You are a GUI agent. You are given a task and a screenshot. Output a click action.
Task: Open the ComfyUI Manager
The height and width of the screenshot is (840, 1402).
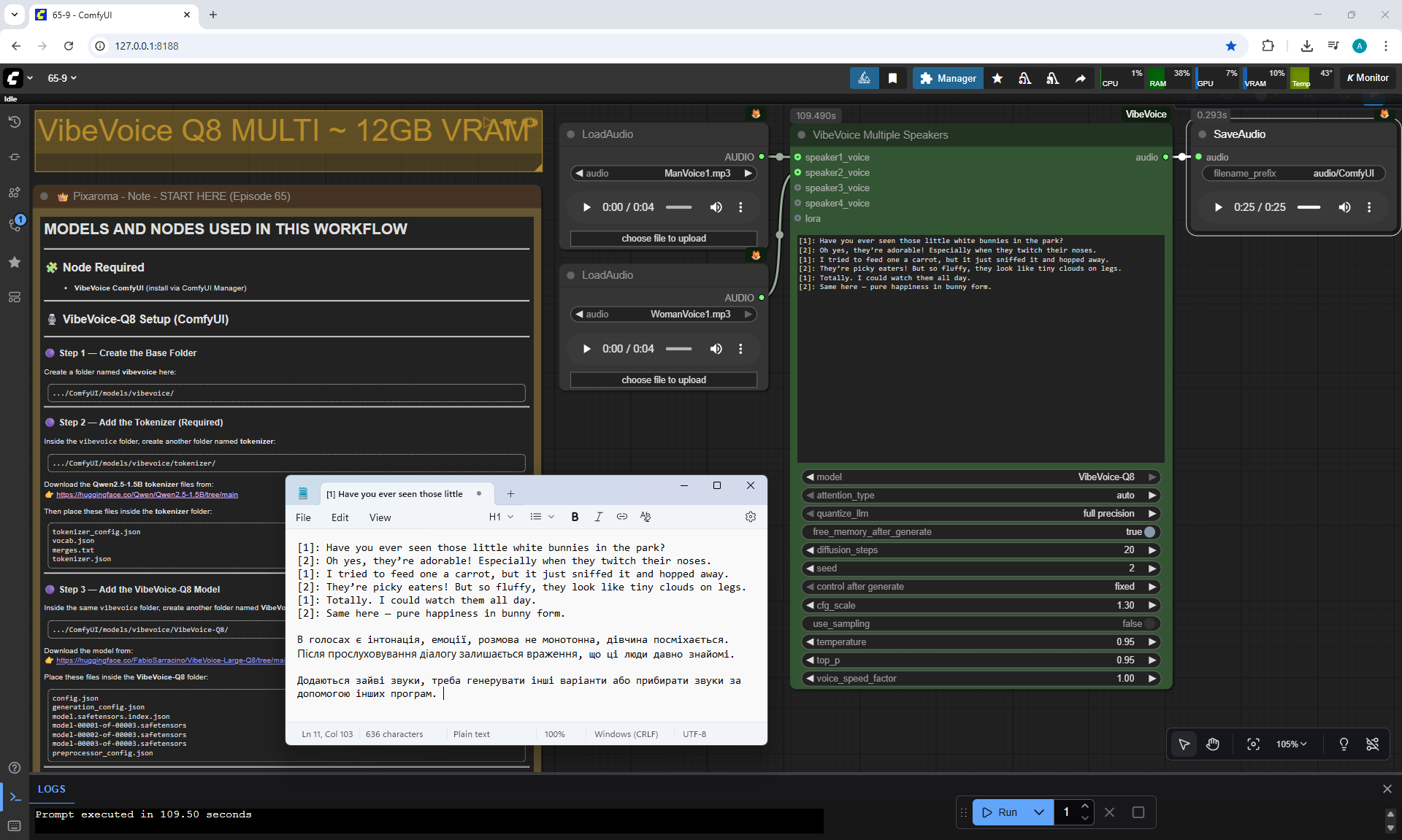point(948,78)
